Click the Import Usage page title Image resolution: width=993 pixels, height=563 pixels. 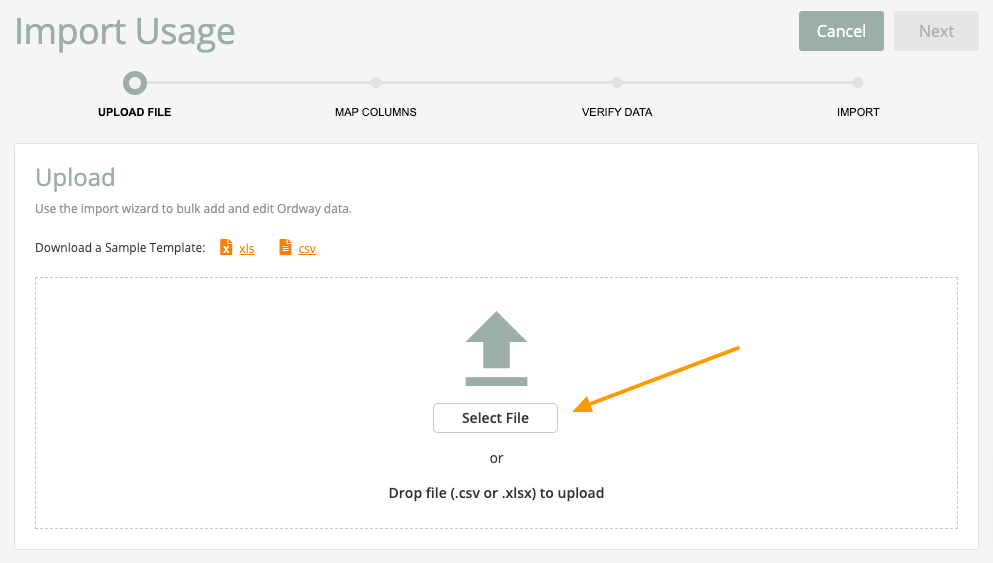(125, 32)
